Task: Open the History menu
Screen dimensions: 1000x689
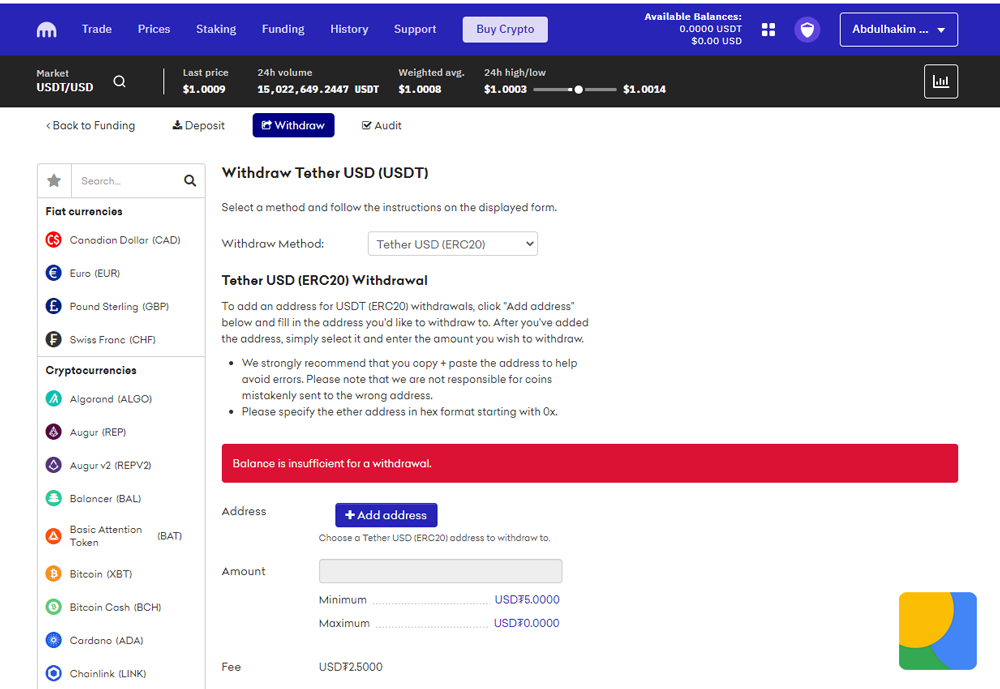Action: 349,29
